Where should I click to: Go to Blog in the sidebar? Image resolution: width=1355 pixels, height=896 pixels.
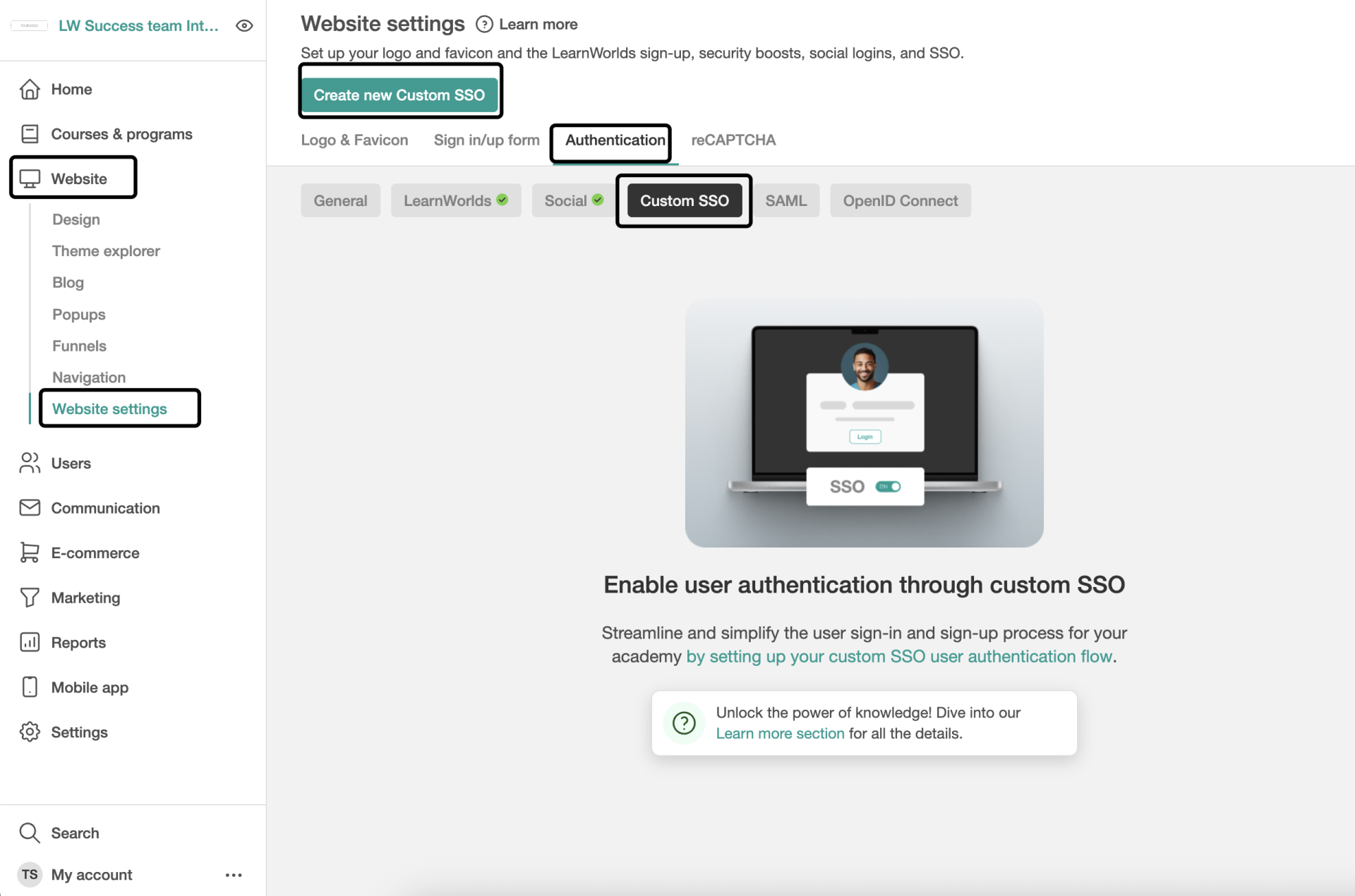[x=68, y=283]
